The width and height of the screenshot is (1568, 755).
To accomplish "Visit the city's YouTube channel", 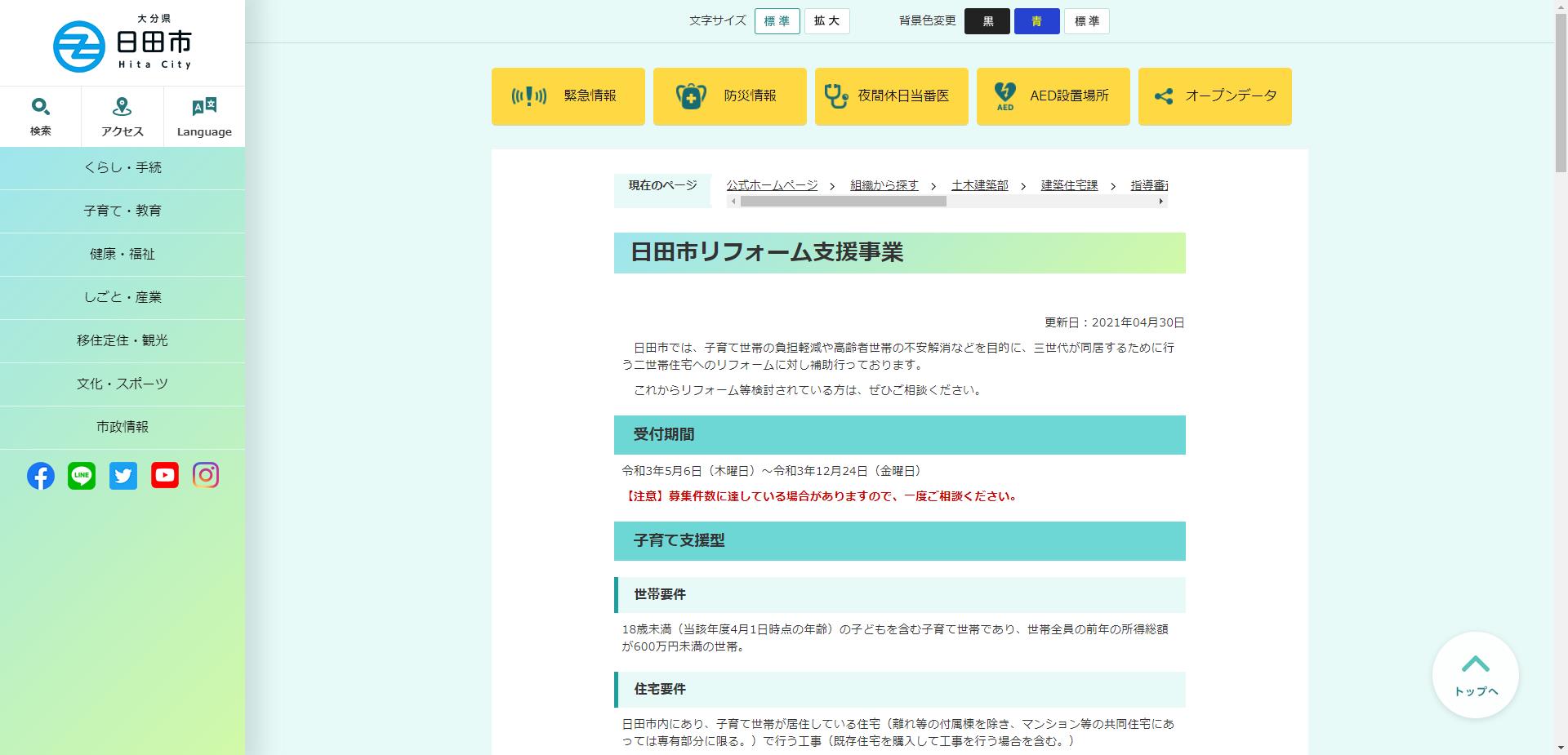I will [x=164, y=476].
